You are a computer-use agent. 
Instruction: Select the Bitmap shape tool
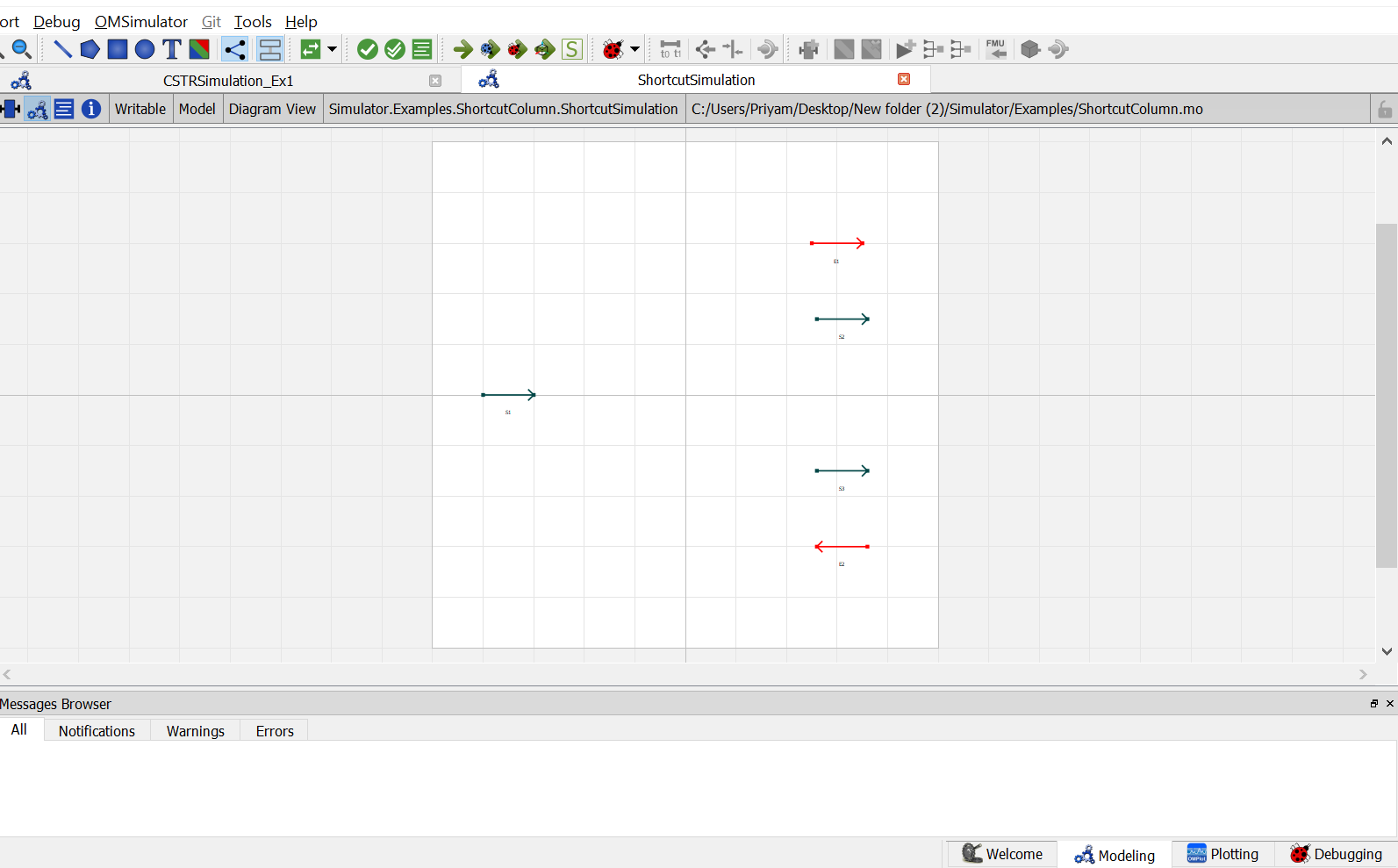[199, 49]
